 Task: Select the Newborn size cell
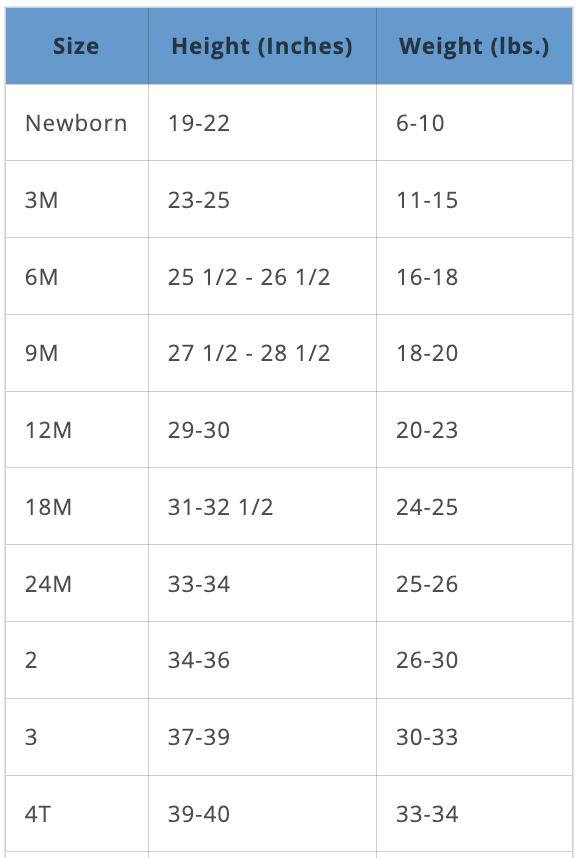pos(77,123)
